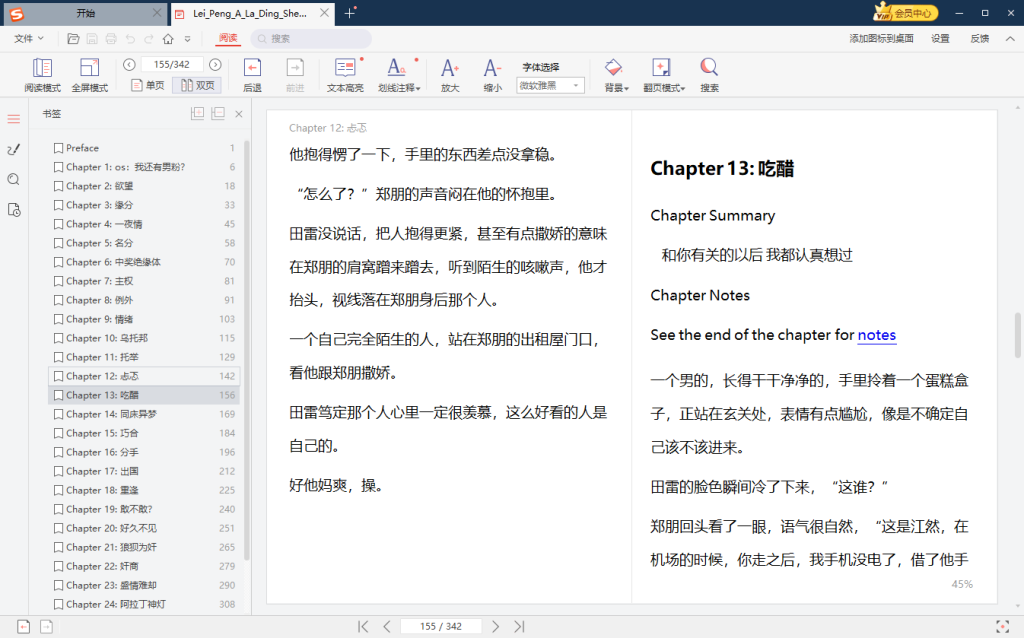Open the annotations pen icon in sidebar

[14, 150]
